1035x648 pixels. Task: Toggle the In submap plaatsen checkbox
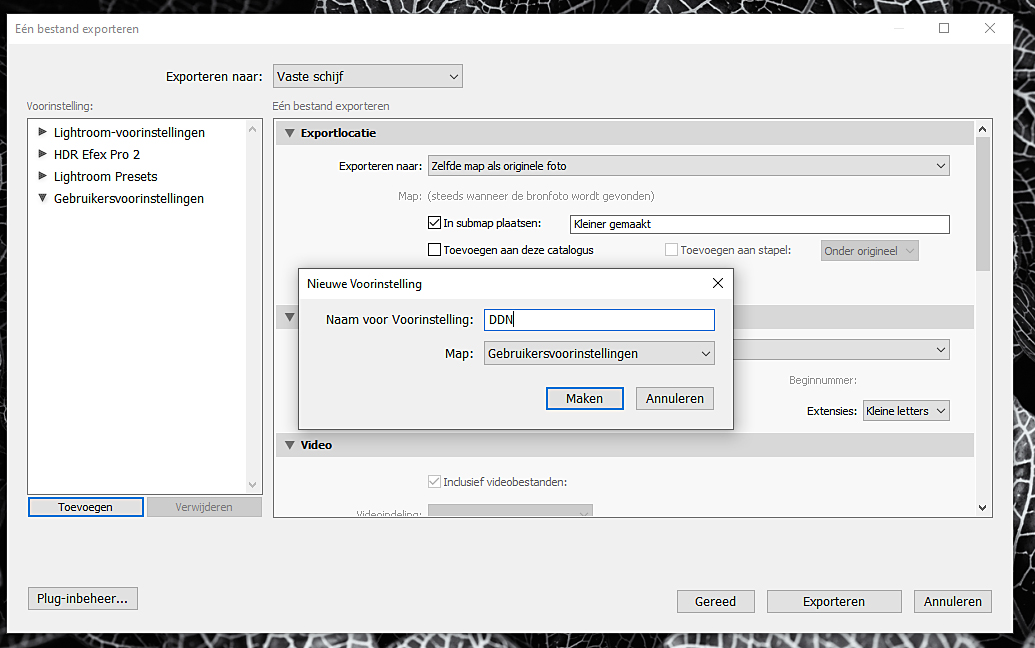(x=434, y=224)
